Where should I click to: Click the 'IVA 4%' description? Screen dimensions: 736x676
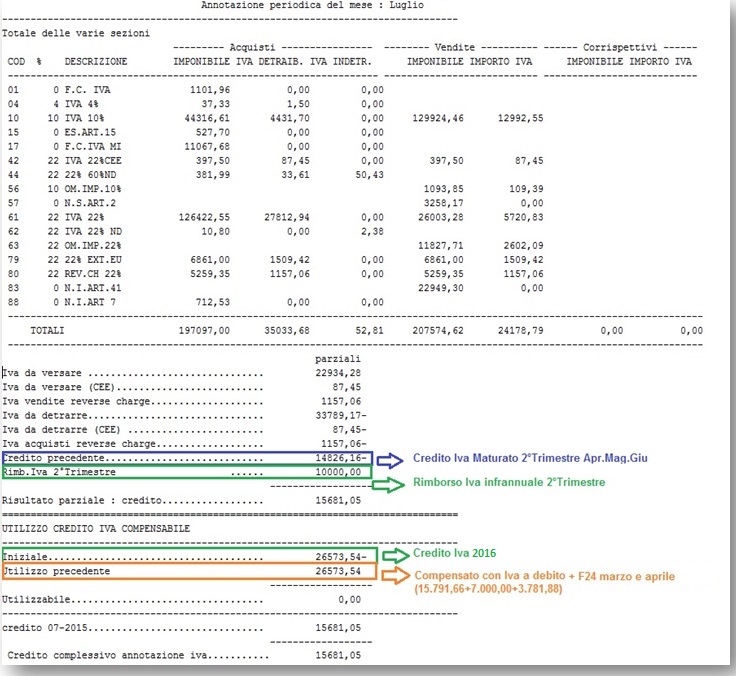(82, 104)
